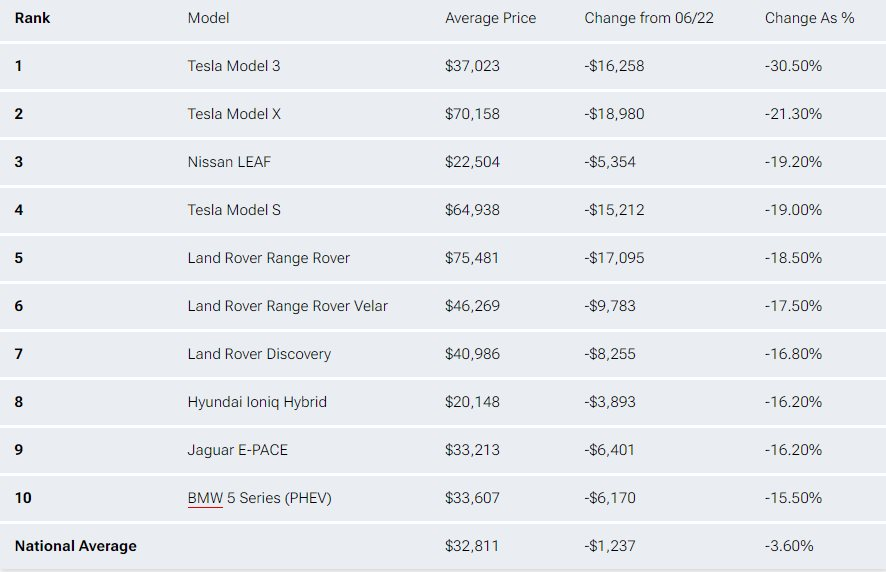Screen dimensions: 886x572
Task: Click the Average Price column header
Action: (490, 18)
